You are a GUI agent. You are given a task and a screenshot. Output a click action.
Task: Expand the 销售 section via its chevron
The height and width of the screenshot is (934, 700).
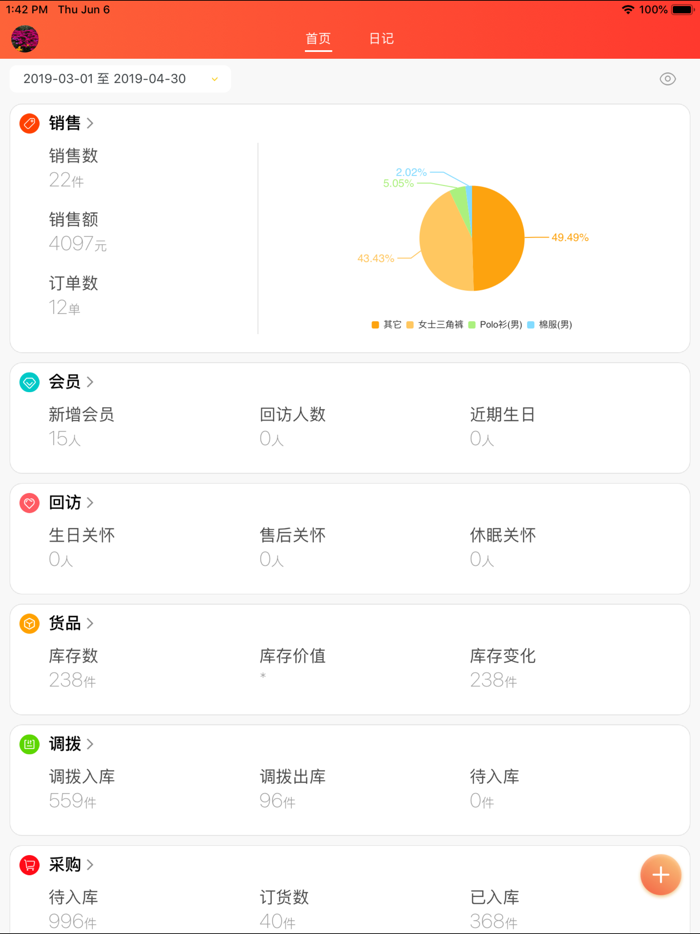click(x=90, y=123)
